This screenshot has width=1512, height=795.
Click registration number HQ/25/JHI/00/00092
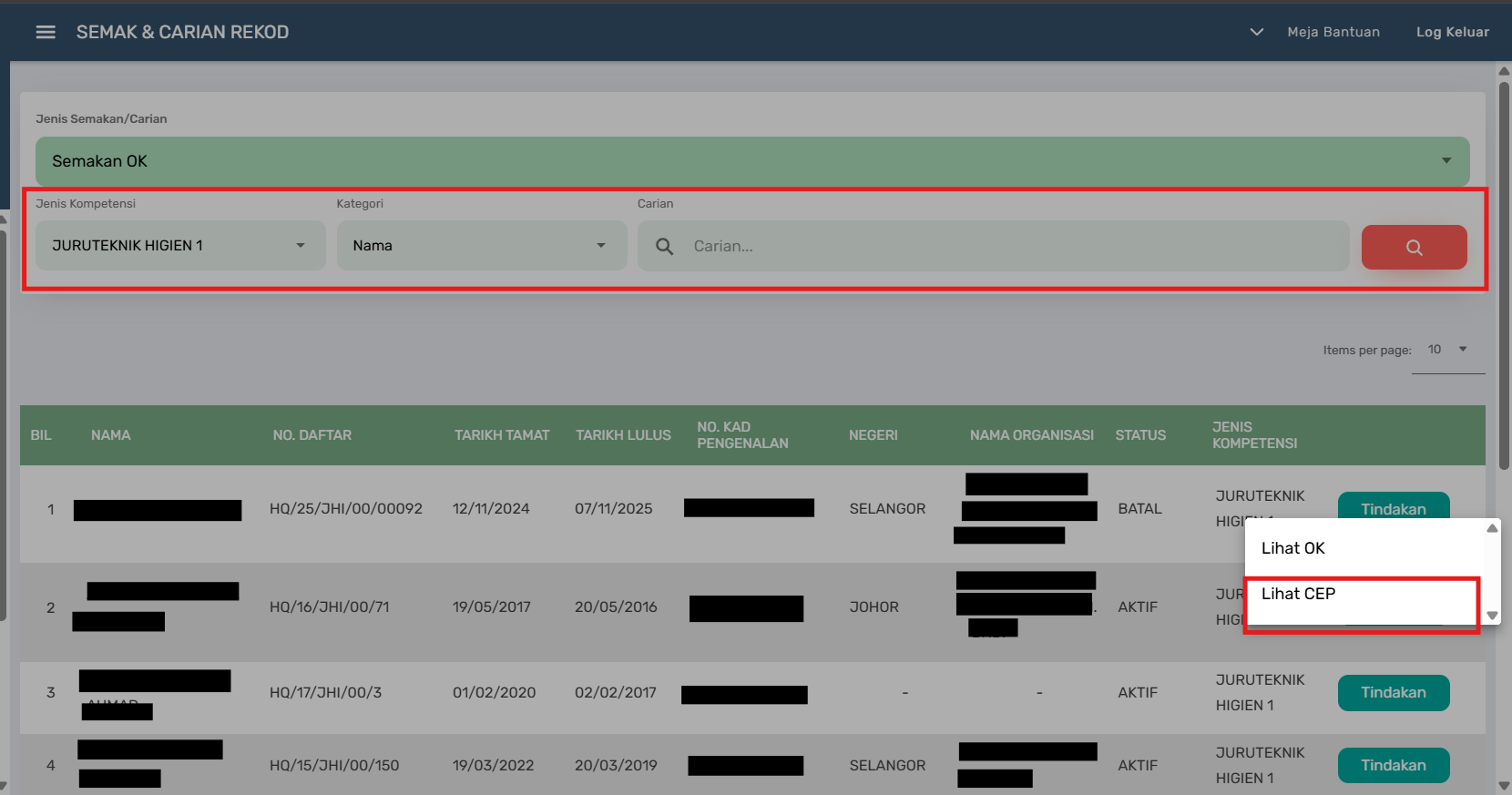pyautogui.click(x=346, y=509)
